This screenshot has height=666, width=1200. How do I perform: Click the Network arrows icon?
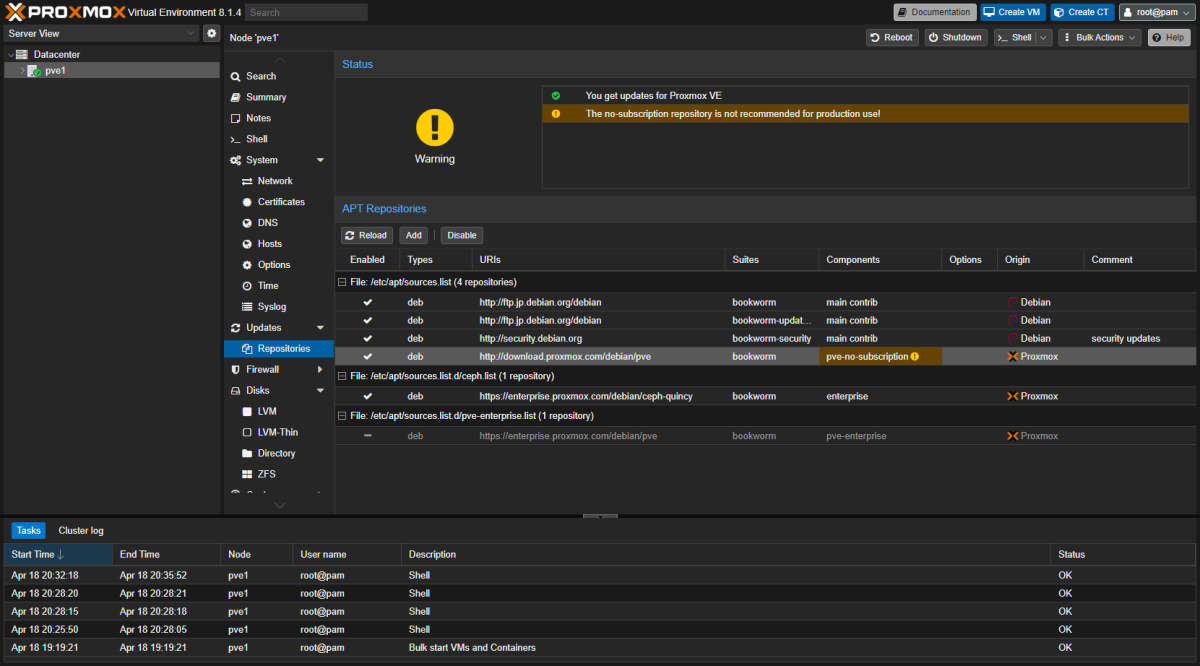point(247,181)
